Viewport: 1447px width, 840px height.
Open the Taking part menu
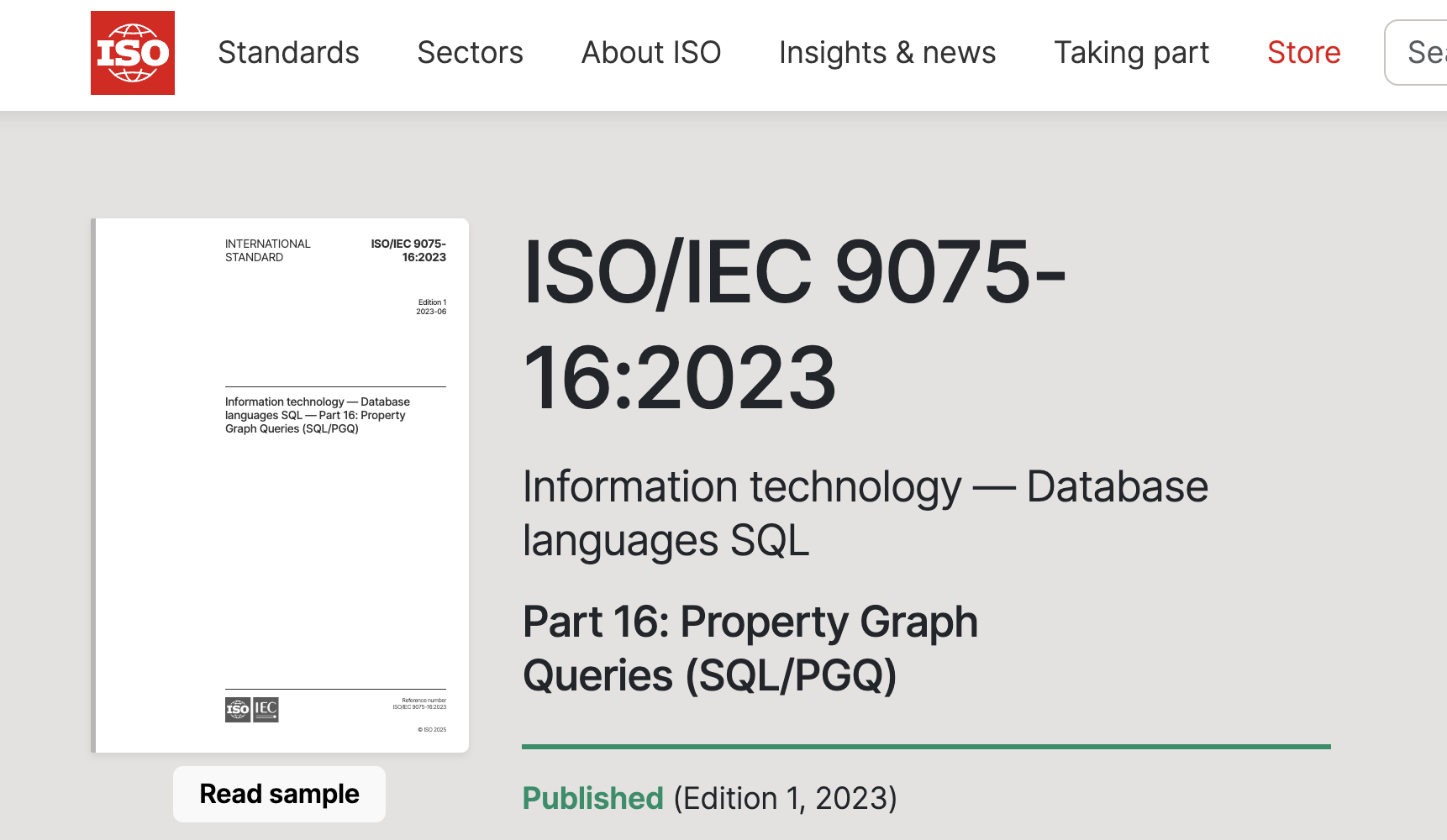tap(1131, 52)
